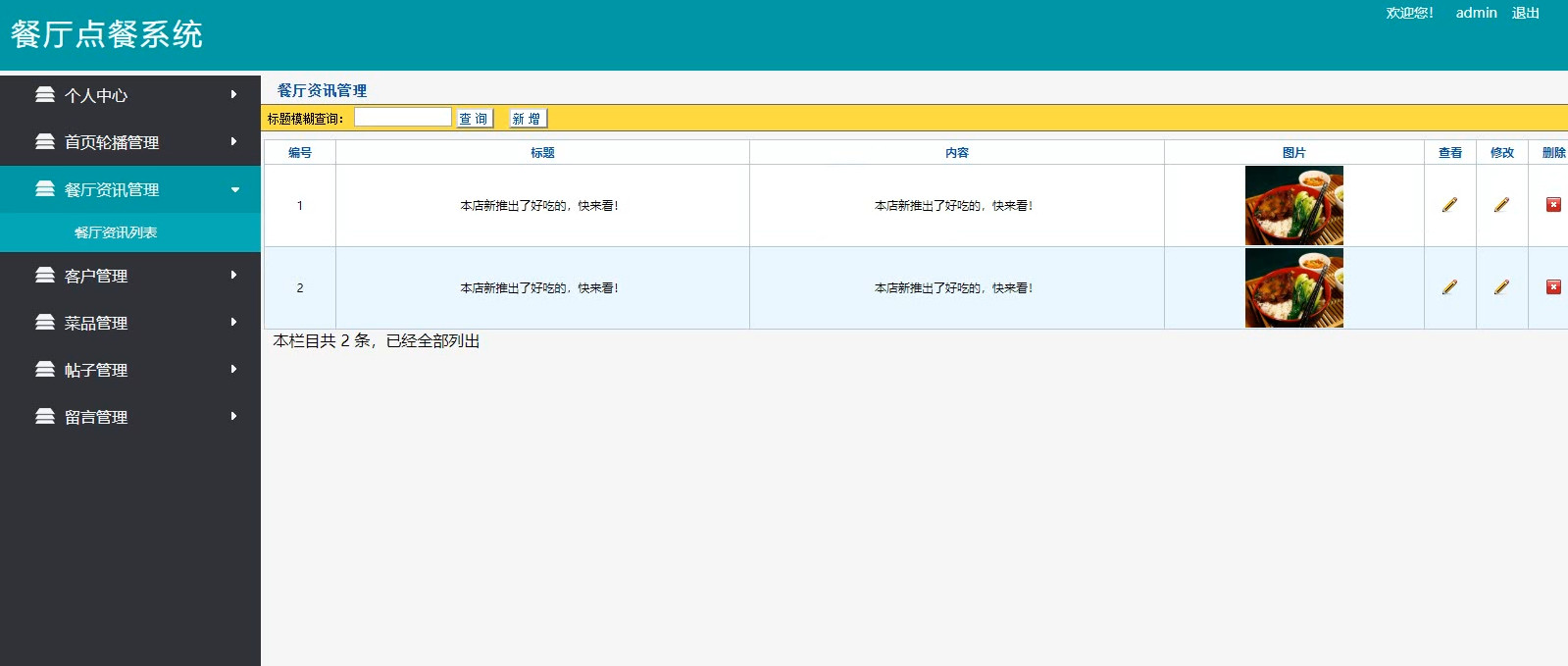
Task: Click the 欢迎您! greeting text
Action: pos(1409,13)
